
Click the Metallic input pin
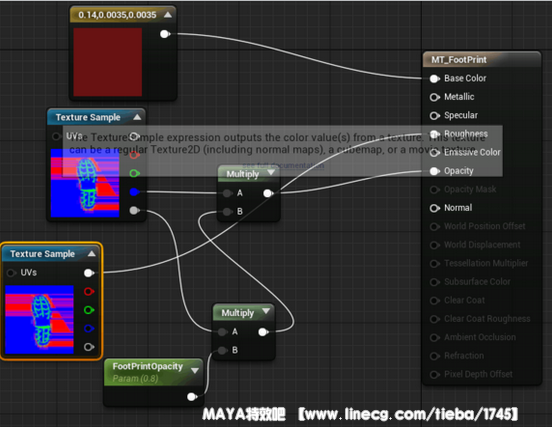[434, 97]
